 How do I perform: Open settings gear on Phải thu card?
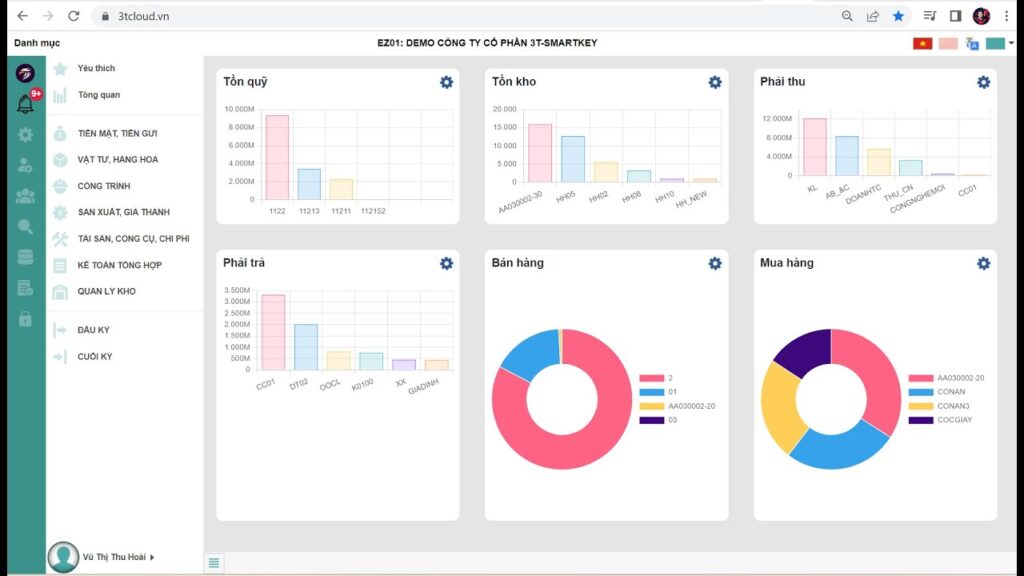[x=984, y=82]
